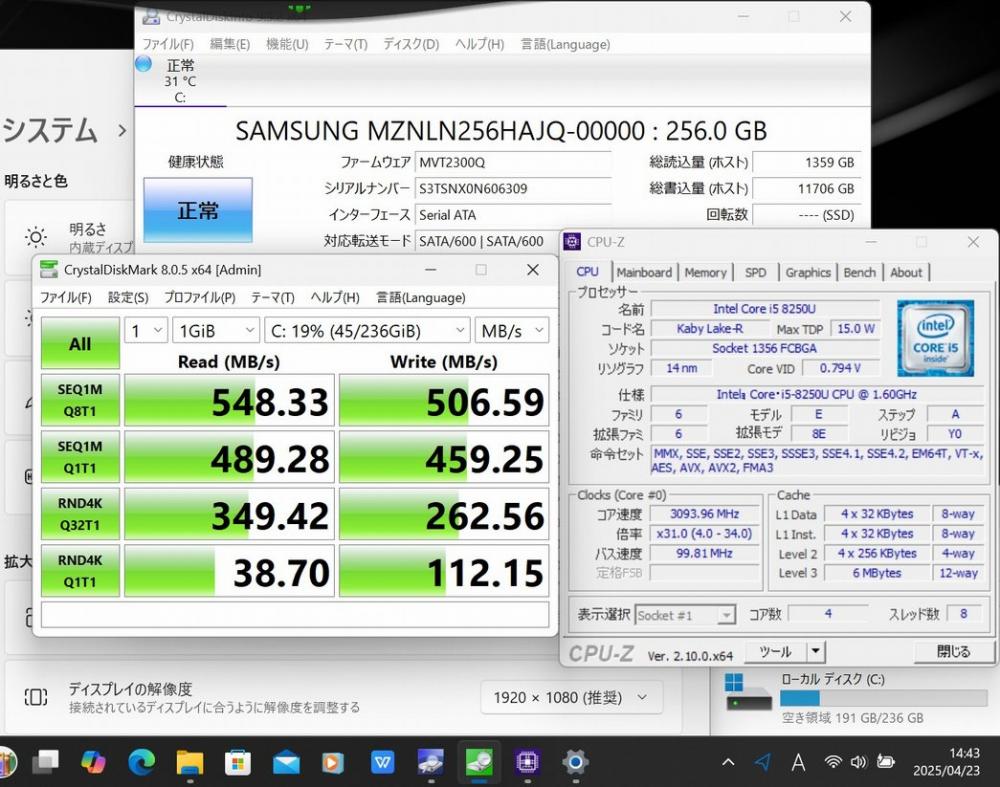1000x787 pixels.
Task: Switch to the Mainboard tab in CPU-Z
Action: click(644, 272)
